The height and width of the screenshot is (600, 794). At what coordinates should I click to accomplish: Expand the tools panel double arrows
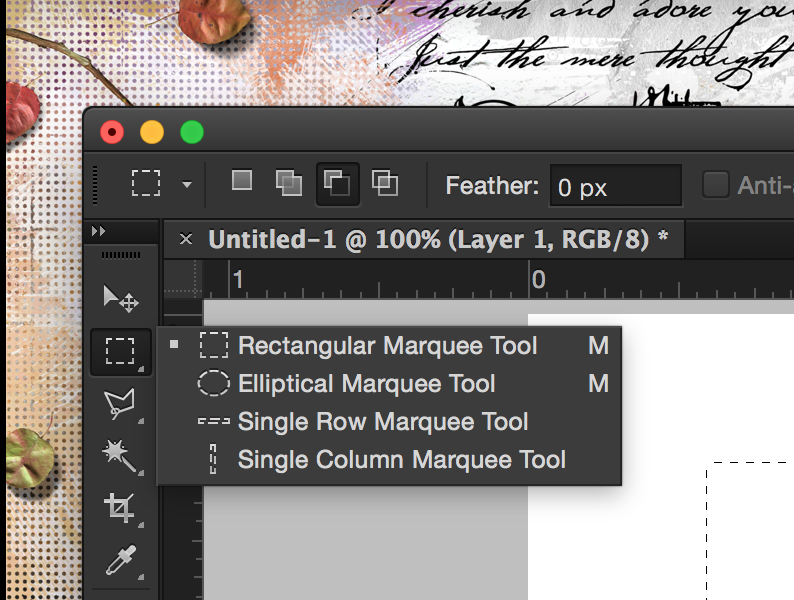tap(99, 231)
